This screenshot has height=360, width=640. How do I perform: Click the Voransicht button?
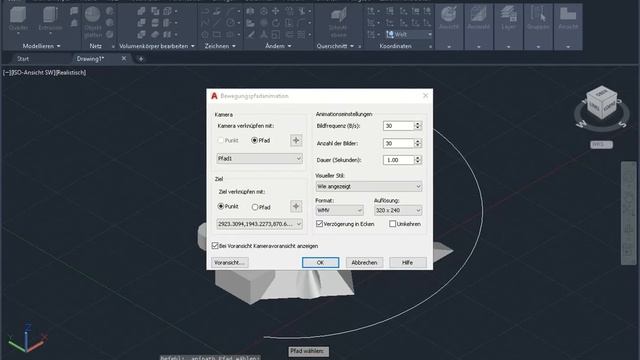tap(230, 263)
